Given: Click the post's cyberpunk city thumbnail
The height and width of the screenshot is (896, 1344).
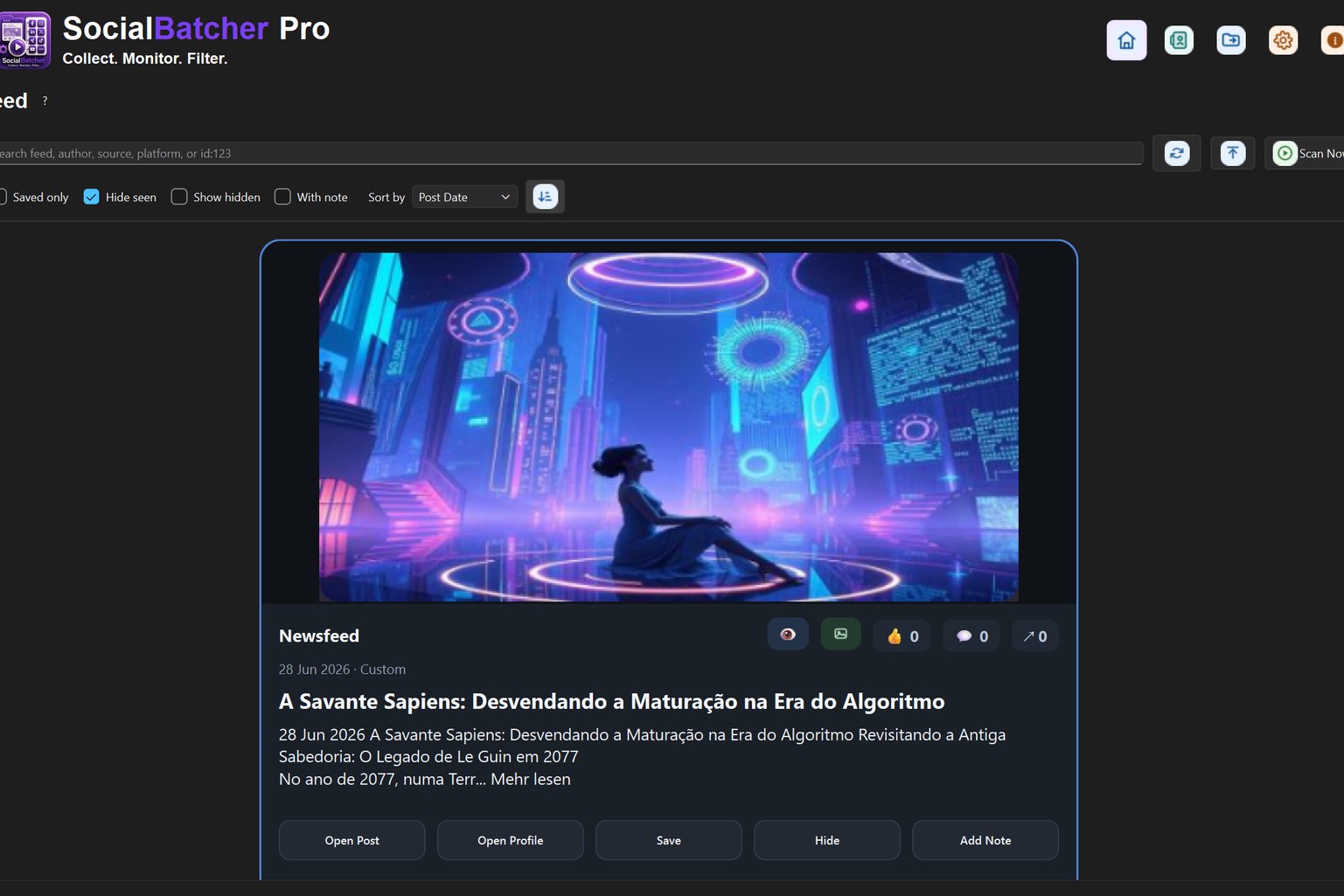Looking at the screenshot, I should coord(669,427).
